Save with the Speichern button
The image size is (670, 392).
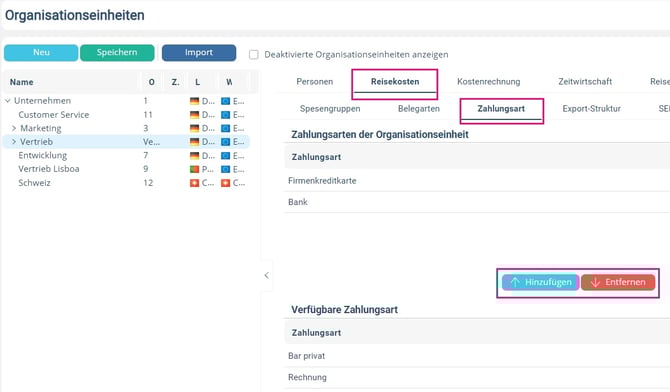tap(117, 53)
